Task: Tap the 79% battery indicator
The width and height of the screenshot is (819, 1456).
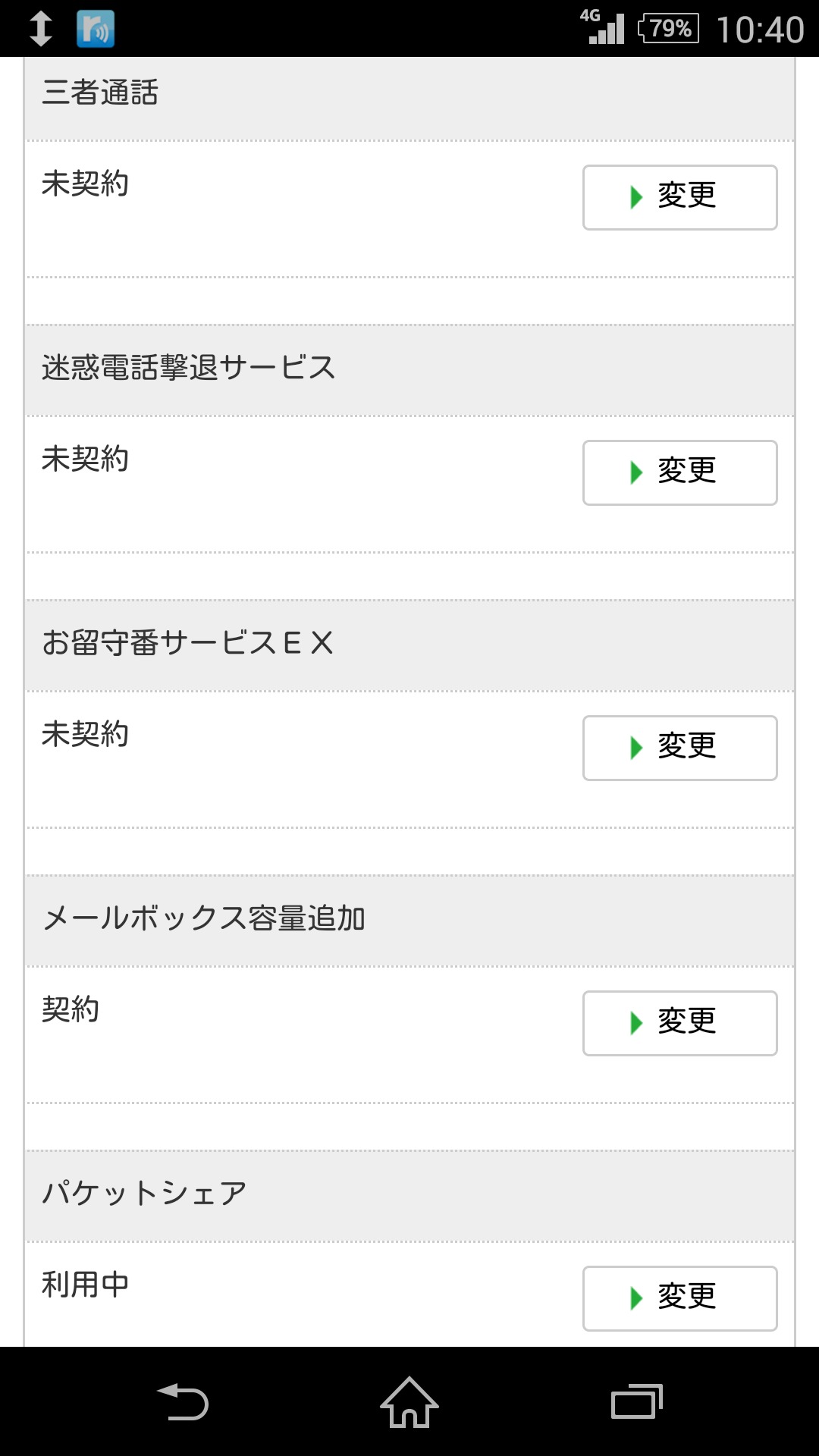Action: tap(669, 29)
